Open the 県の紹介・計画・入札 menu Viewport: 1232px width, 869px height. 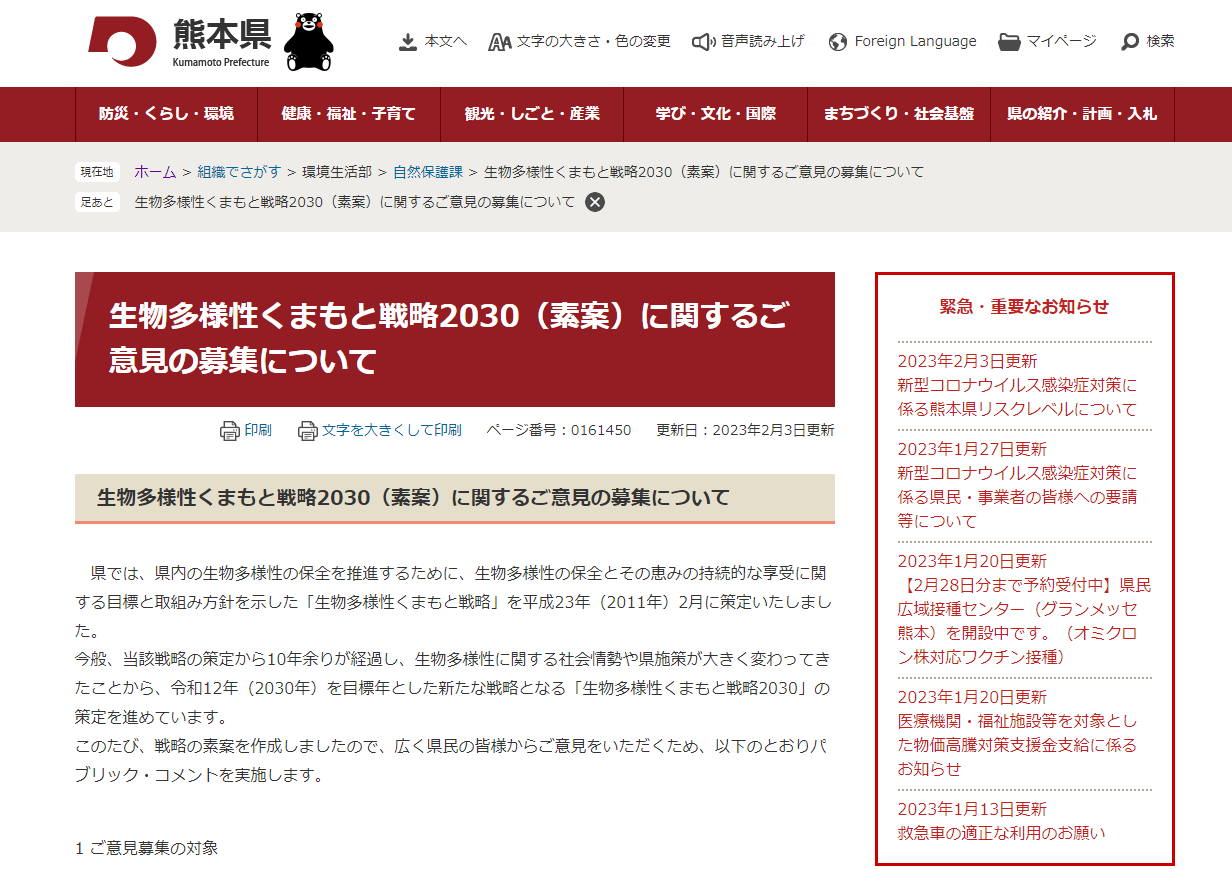[1082, 114]
